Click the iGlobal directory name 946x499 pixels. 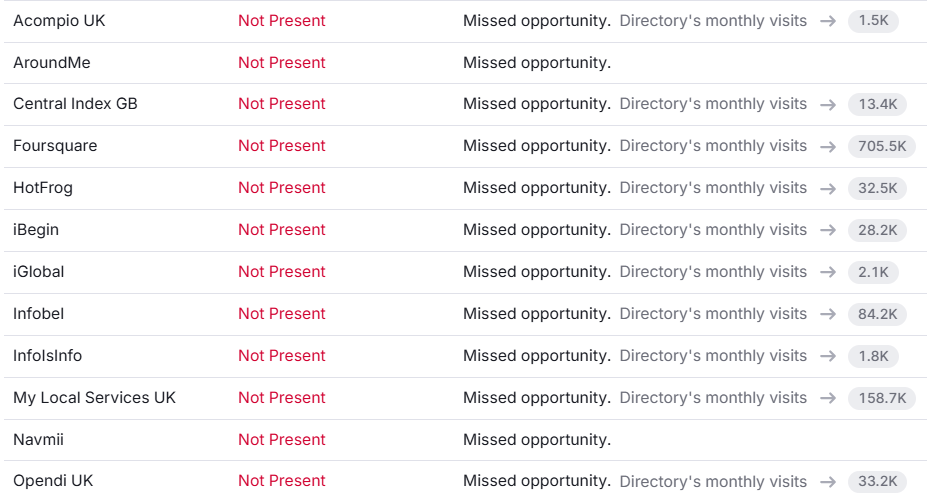pos(39,272)
